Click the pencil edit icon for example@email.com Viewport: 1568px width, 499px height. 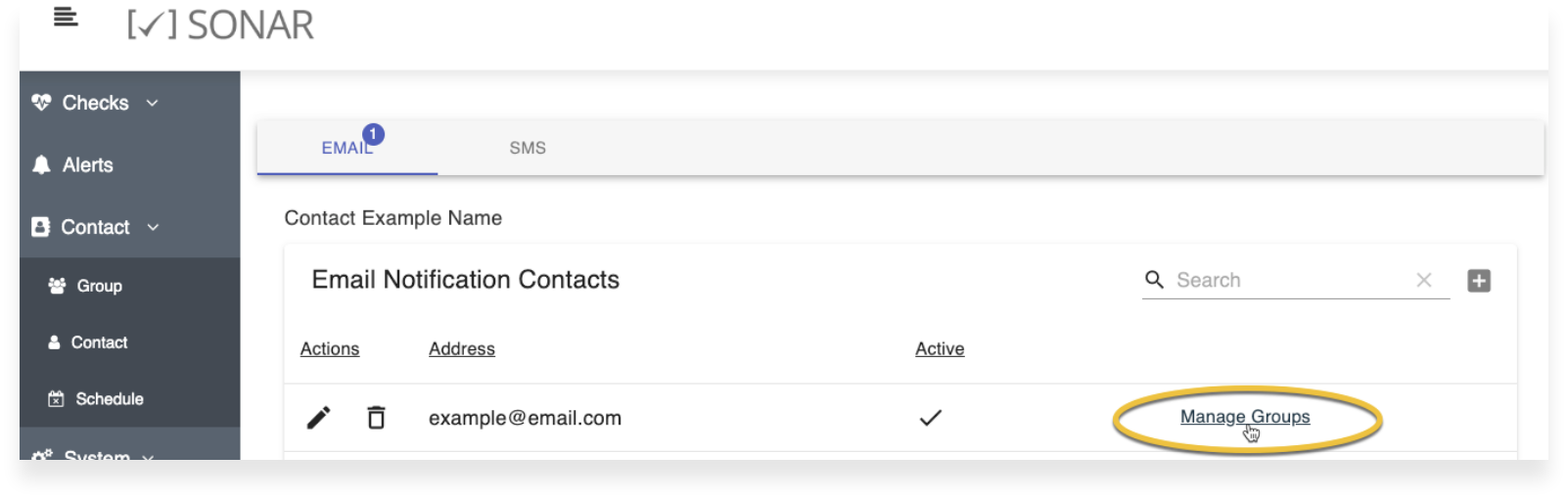319,418
